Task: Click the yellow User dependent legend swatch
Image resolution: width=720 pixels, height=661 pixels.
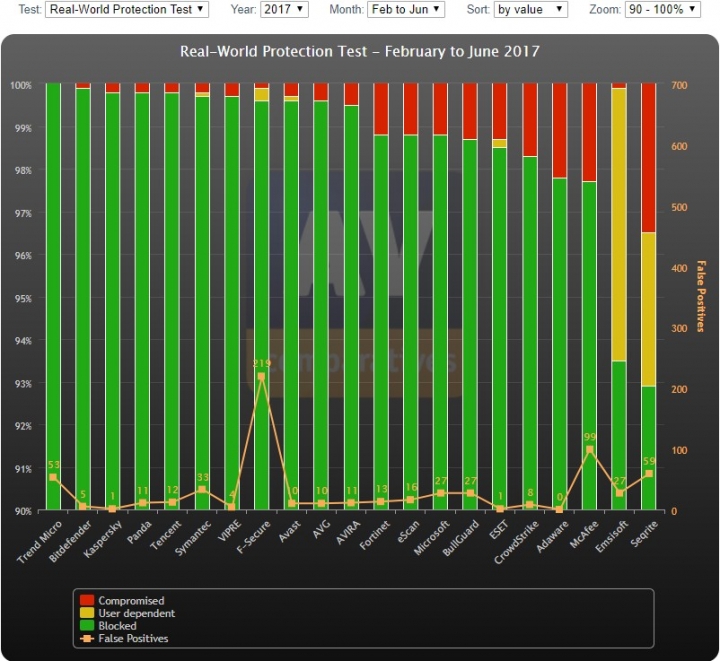Action: [87, 613]
